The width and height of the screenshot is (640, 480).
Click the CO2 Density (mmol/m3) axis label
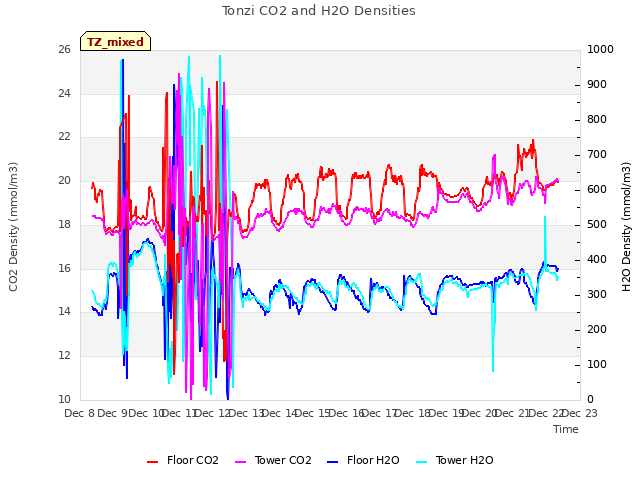tap(13, 227)
